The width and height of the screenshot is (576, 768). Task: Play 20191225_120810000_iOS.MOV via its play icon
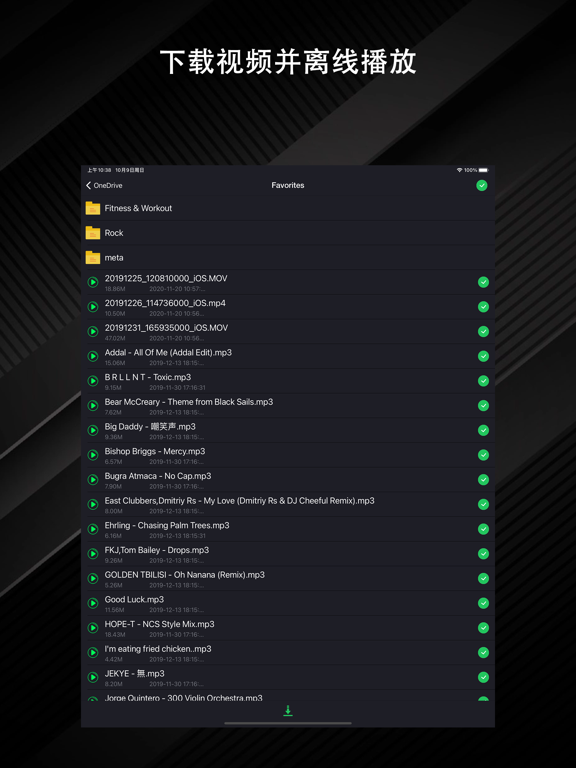(x=93, y=282)
